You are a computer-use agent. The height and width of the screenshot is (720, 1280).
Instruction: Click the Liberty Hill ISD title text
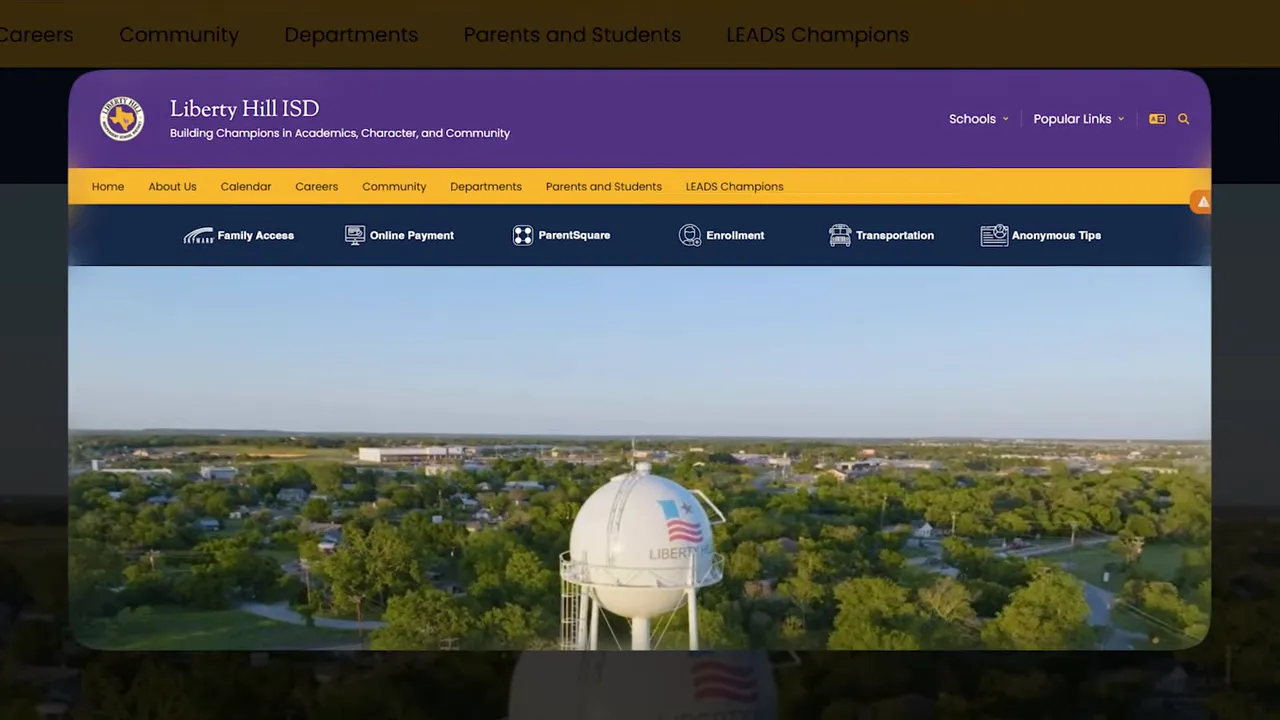click(244, 108)
